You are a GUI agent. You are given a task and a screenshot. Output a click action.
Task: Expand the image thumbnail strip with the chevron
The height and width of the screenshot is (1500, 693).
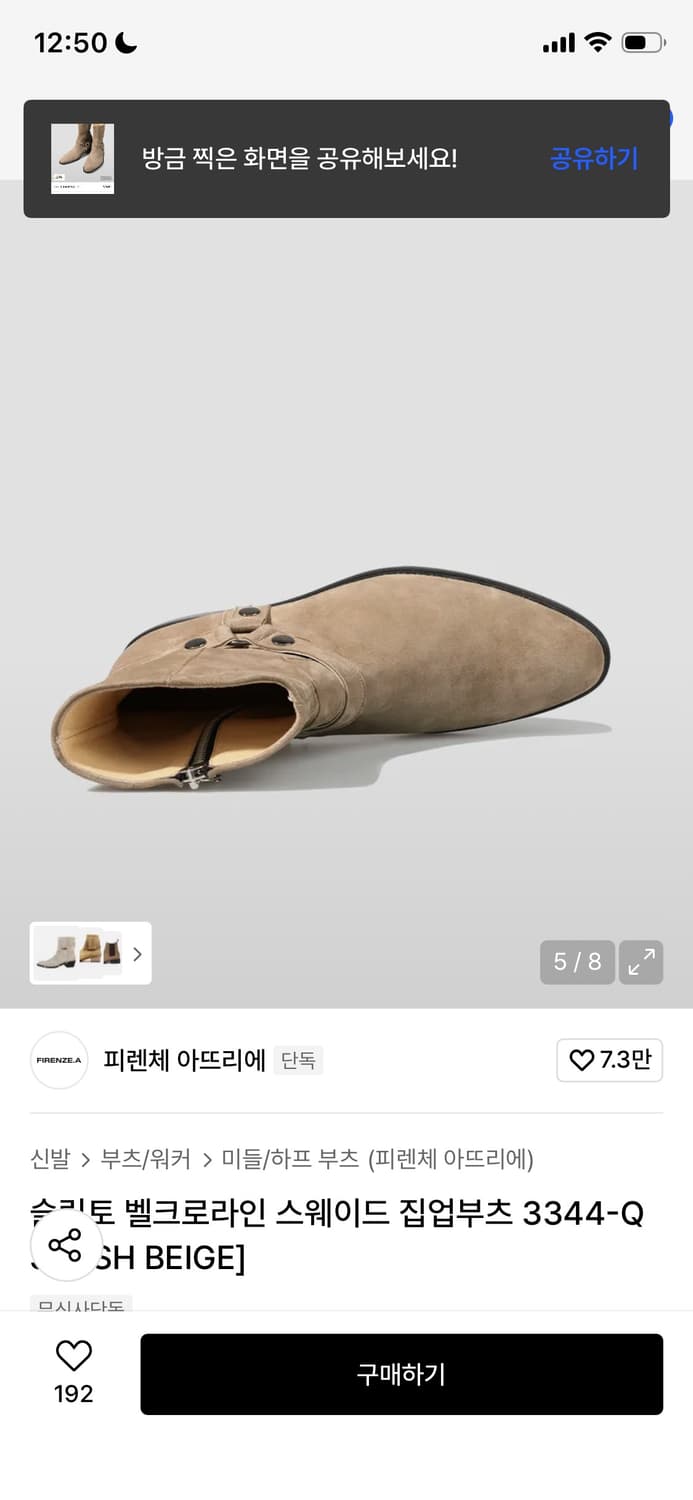tap(137, 953)
